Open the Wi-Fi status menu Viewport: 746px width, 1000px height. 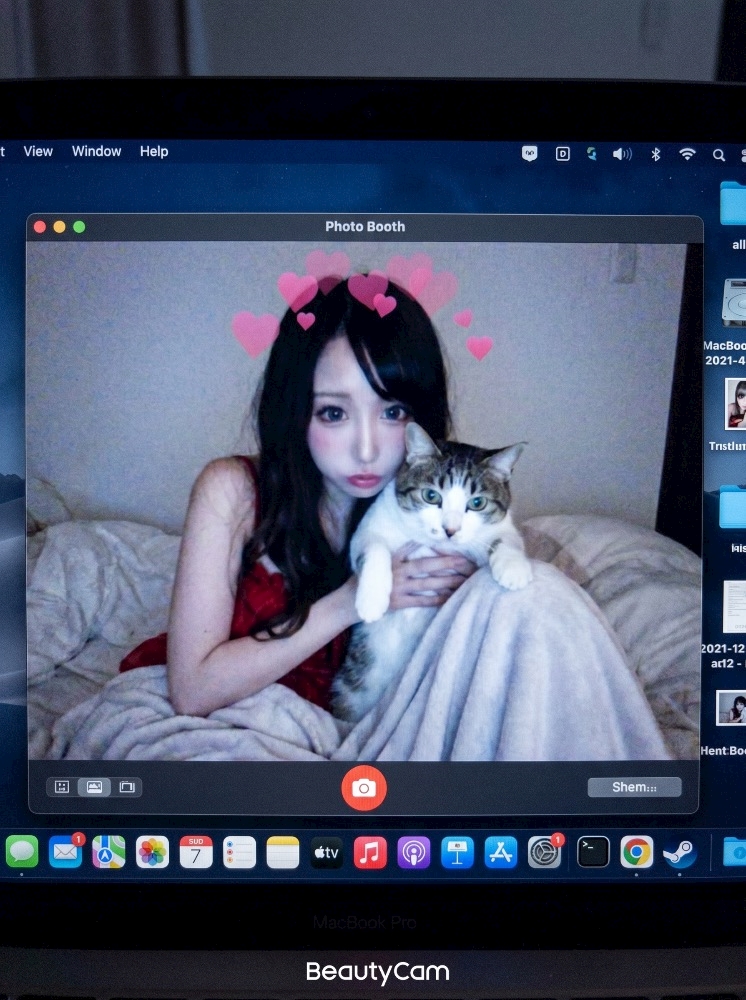(x=687, y=154)
